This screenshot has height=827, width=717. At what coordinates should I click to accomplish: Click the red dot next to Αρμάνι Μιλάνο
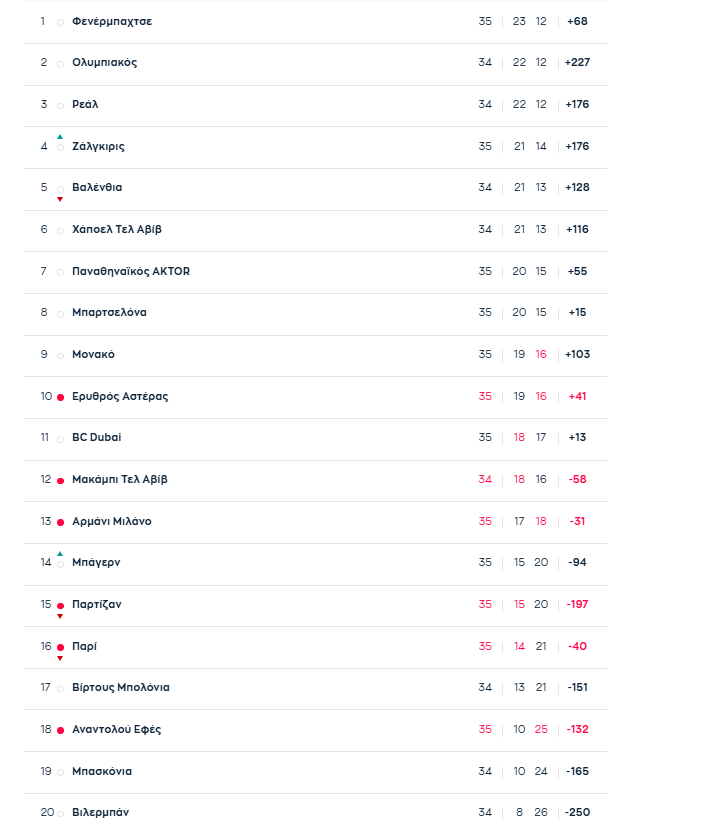point(60,522)
